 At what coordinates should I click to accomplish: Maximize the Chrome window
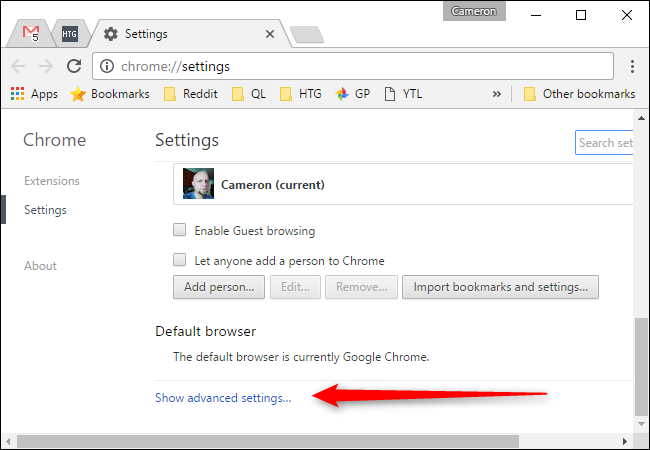click(581, 15)
